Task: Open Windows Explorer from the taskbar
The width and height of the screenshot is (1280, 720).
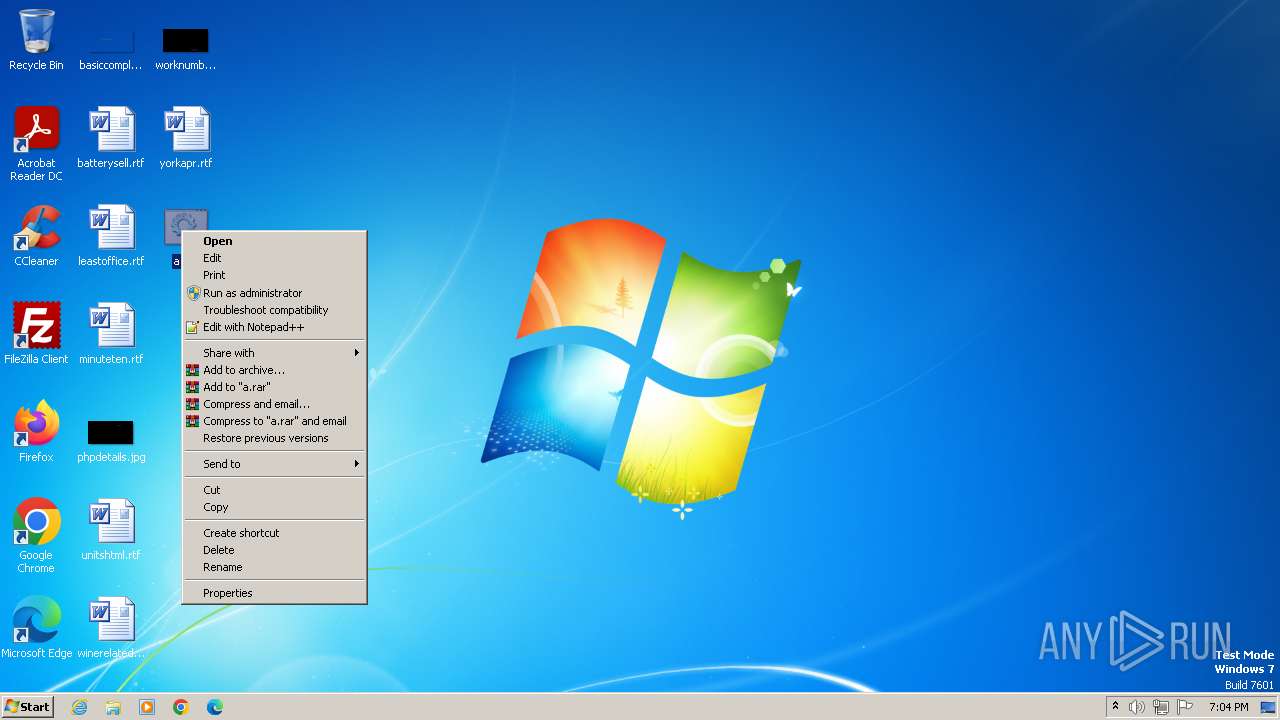Action: tap(113, 707)
